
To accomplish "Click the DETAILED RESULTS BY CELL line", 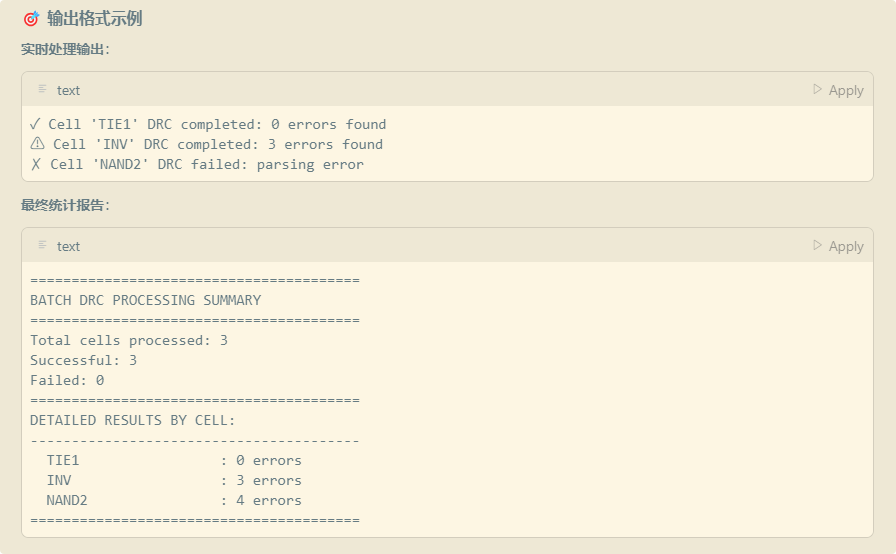I will tap(133, 420).
